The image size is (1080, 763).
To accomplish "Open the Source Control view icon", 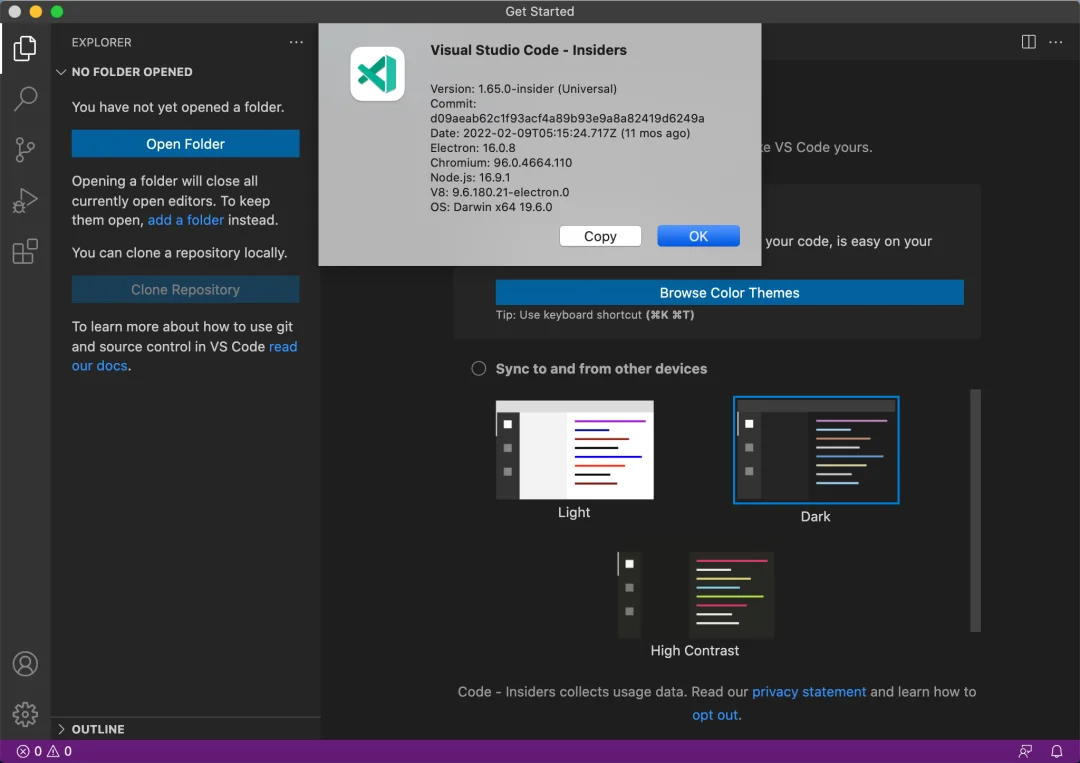I will [25, 149].
